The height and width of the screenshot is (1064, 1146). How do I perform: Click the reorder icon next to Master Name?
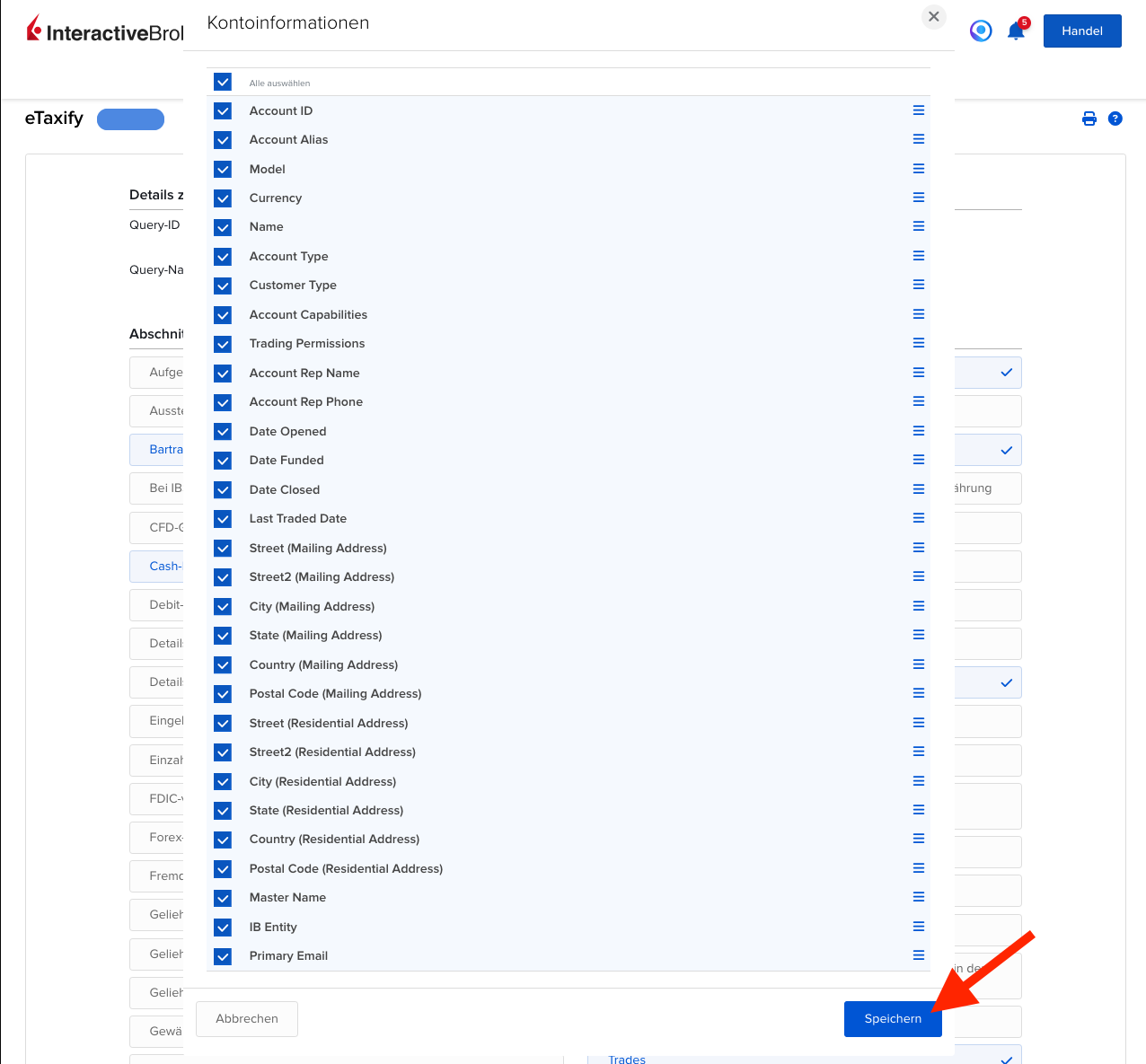click(x=918, y=897)
